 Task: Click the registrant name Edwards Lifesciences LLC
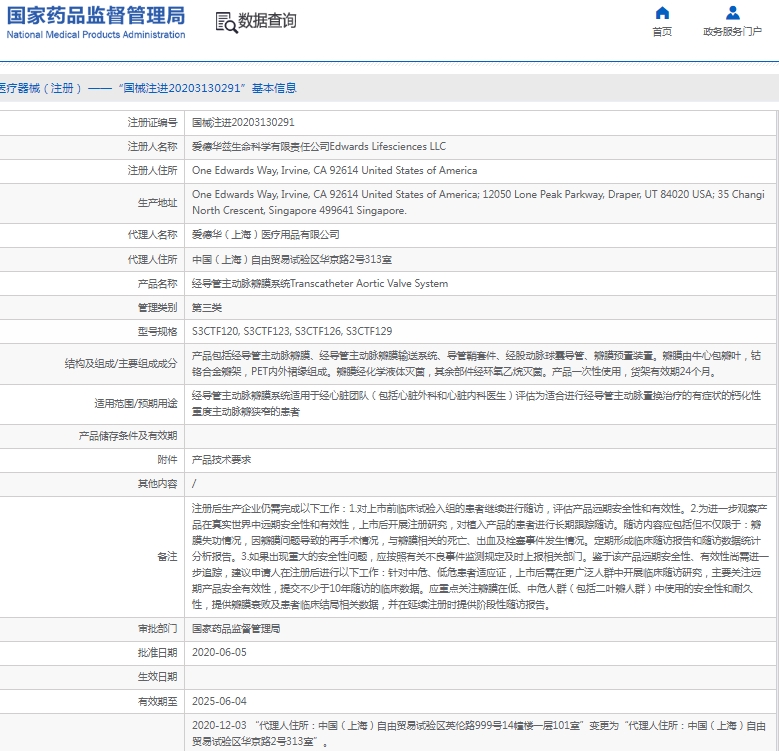coord(318,146)
